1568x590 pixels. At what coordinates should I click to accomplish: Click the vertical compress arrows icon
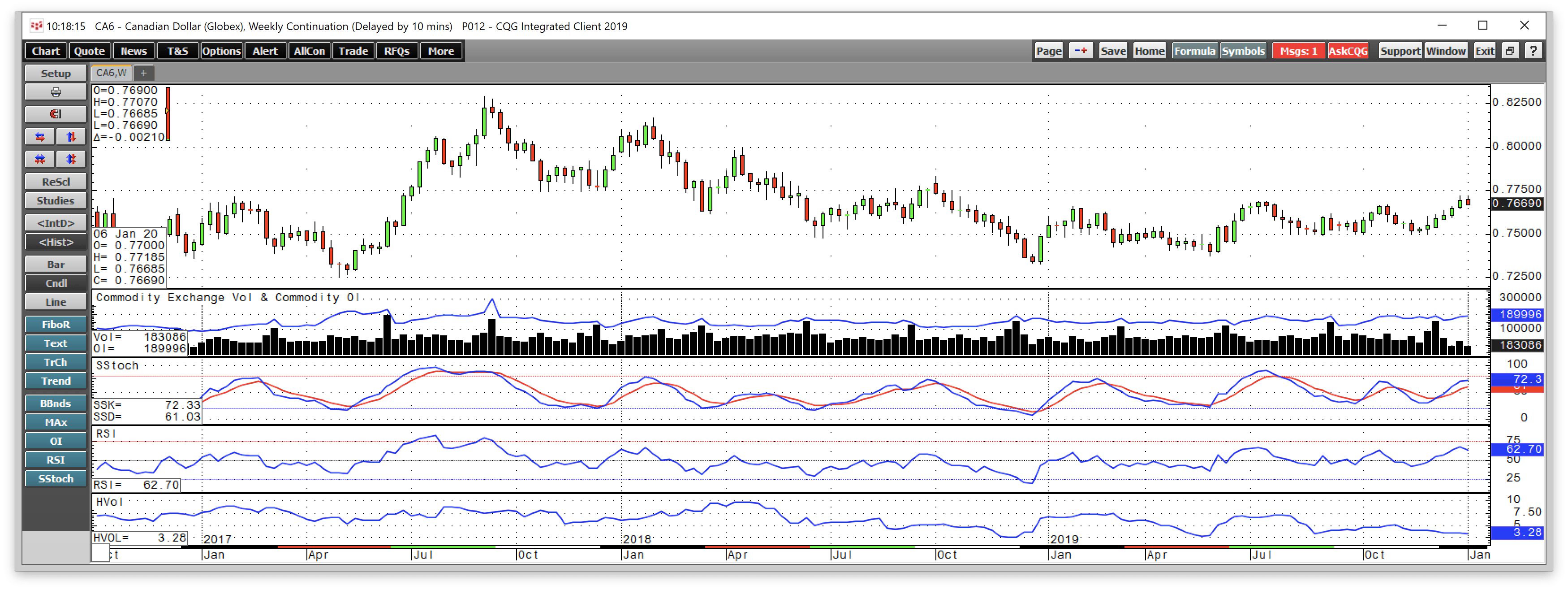tap(71, 159)
